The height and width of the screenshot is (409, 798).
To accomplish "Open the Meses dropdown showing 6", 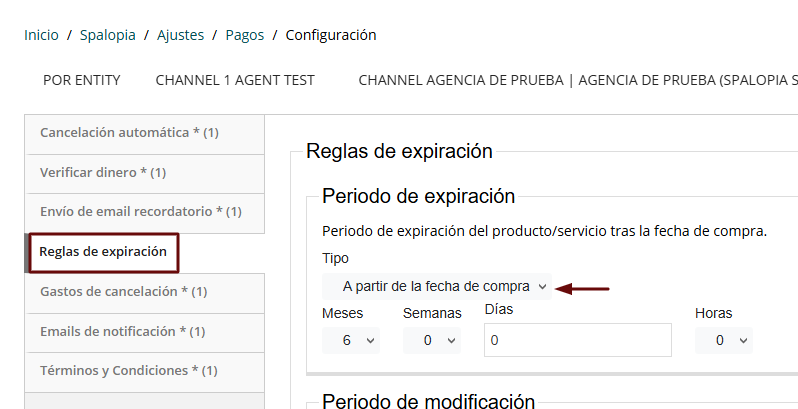I will point(351,340).
